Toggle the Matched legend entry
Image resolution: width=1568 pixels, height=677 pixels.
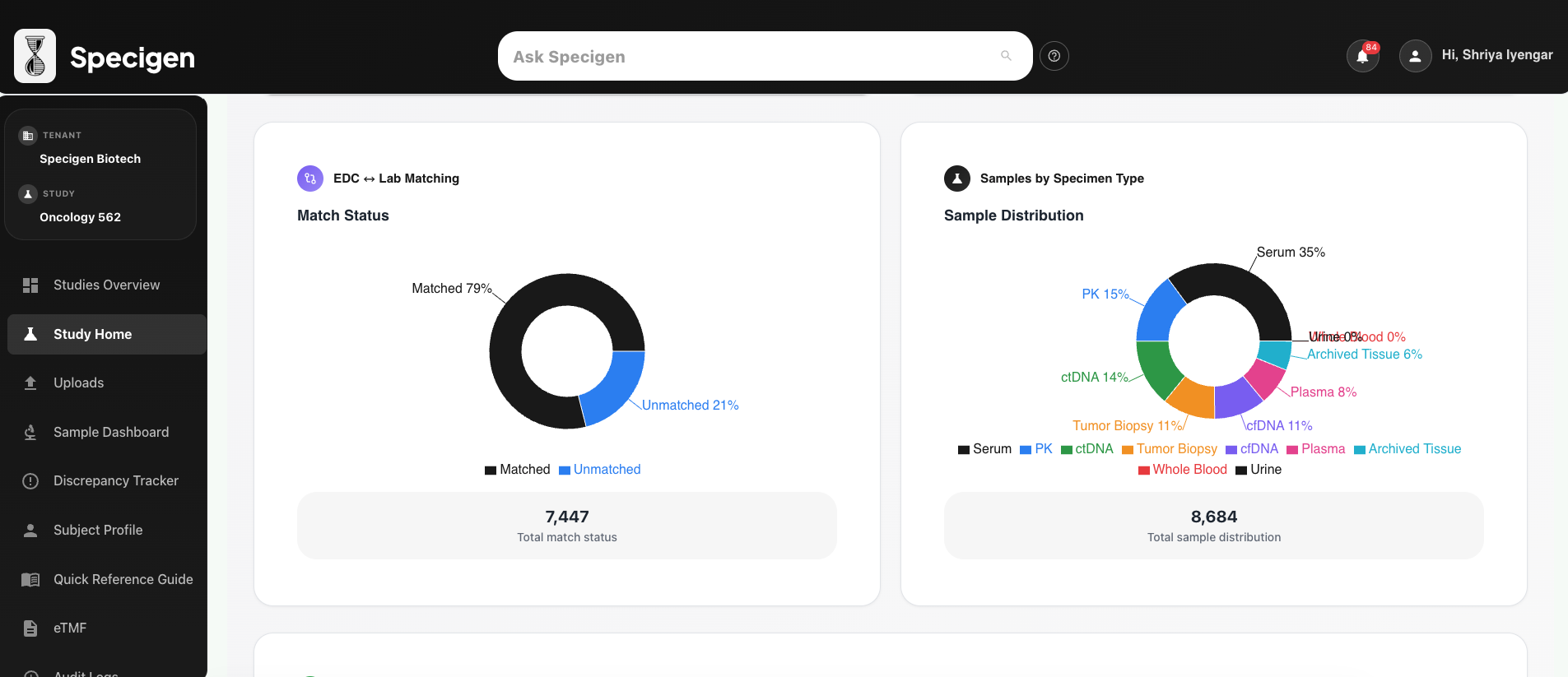517,470
